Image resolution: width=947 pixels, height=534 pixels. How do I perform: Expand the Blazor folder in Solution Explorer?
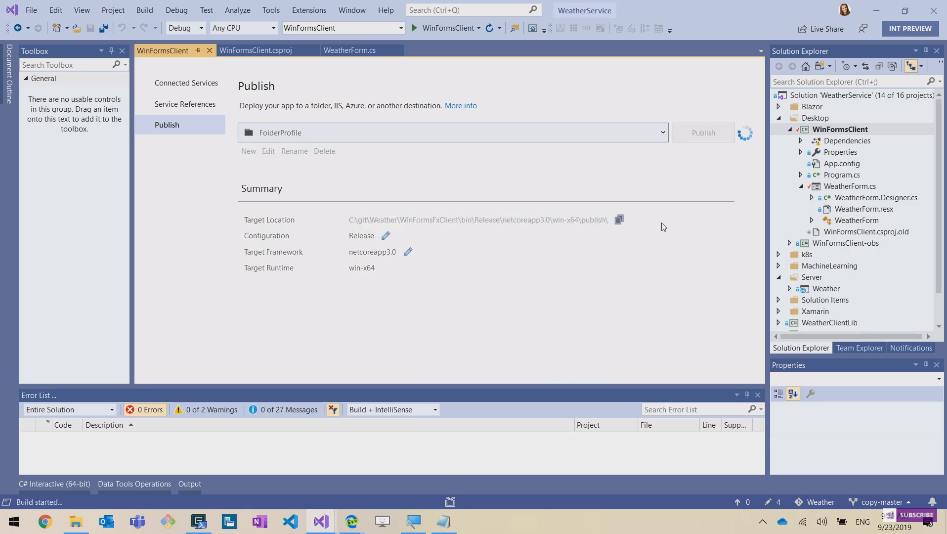click(x=779, y=106)
